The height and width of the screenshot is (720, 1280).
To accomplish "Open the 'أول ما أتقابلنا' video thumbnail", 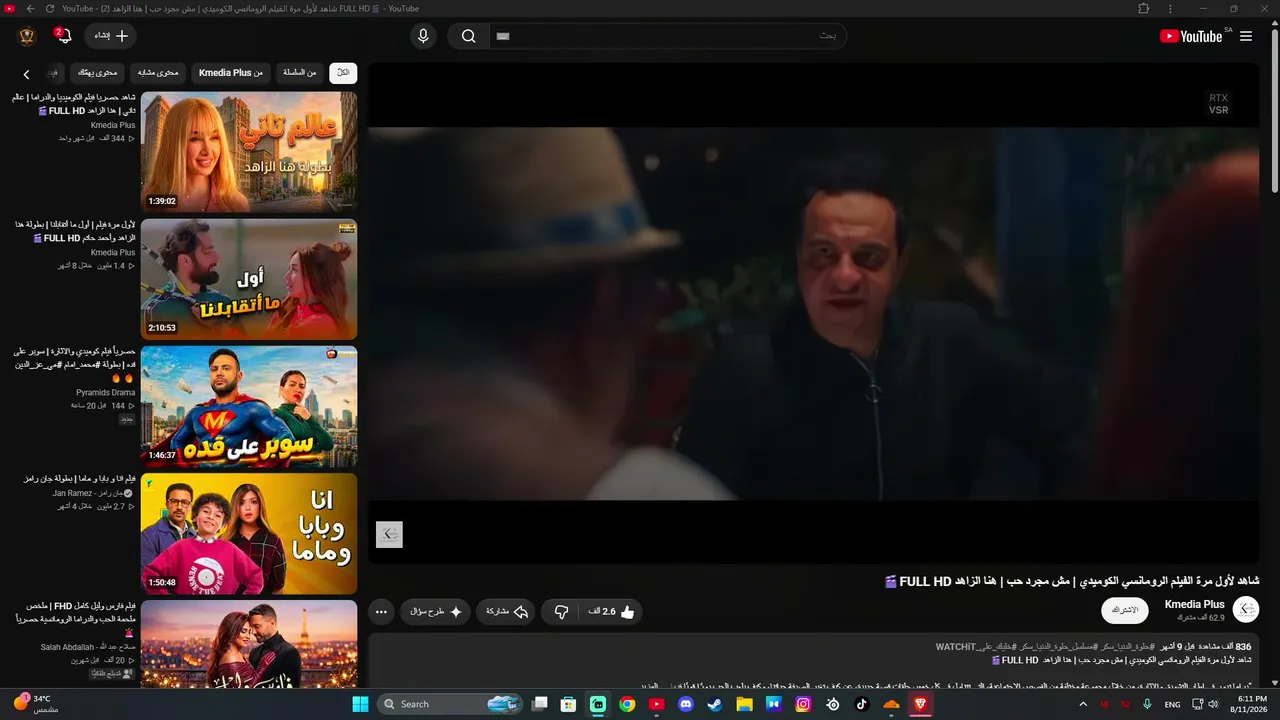I will [x=249, y=279].
